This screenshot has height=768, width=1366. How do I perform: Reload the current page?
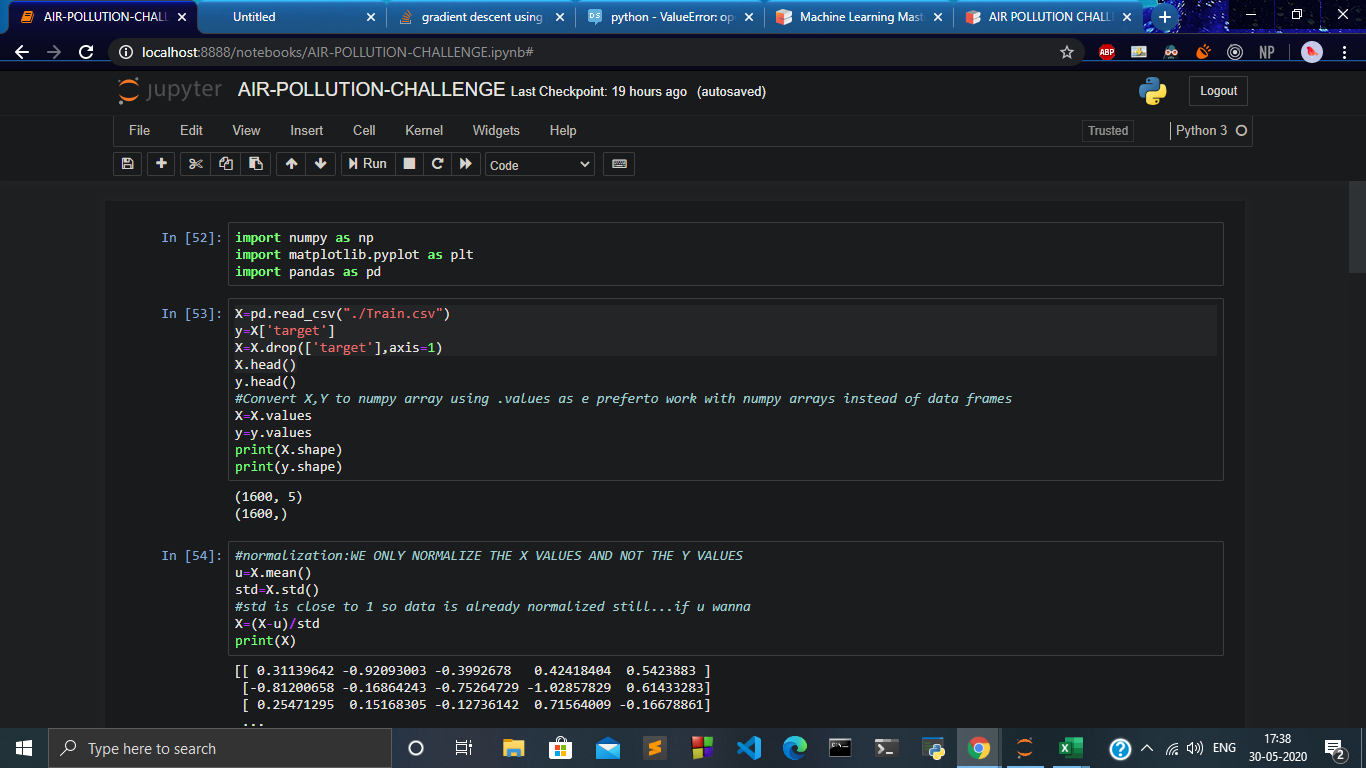pyautogui.click(x=86, y=52)
